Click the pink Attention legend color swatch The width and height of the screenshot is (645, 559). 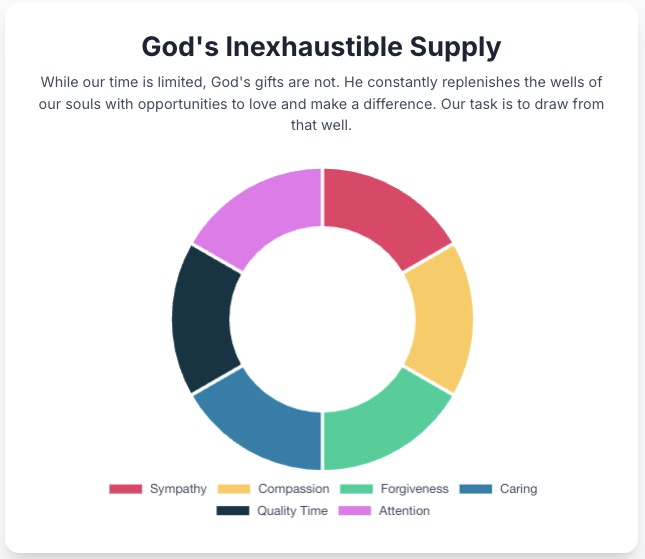coord(355,511)
